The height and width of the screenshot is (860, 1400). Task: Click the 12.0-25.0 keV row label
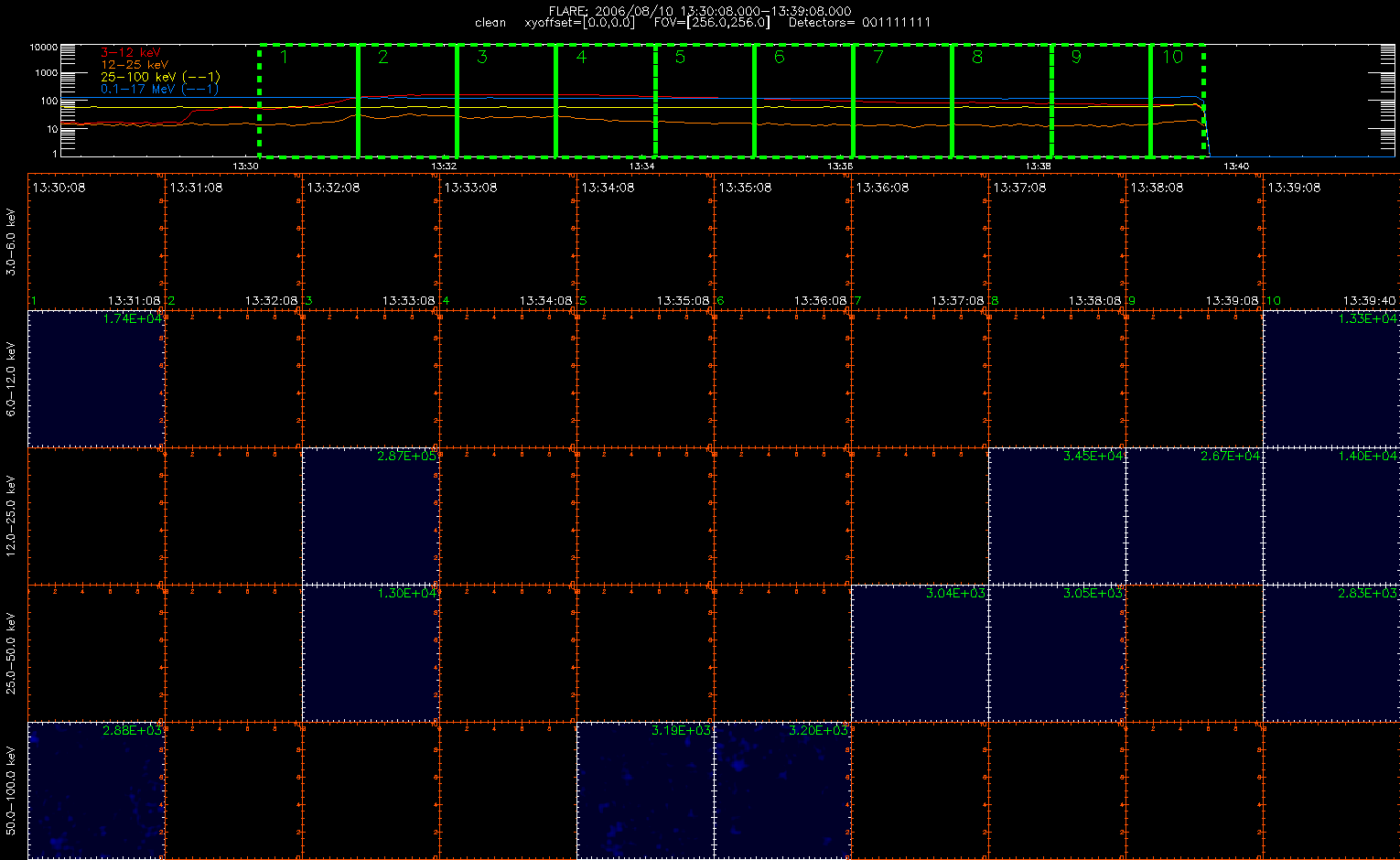coord(11,516)
